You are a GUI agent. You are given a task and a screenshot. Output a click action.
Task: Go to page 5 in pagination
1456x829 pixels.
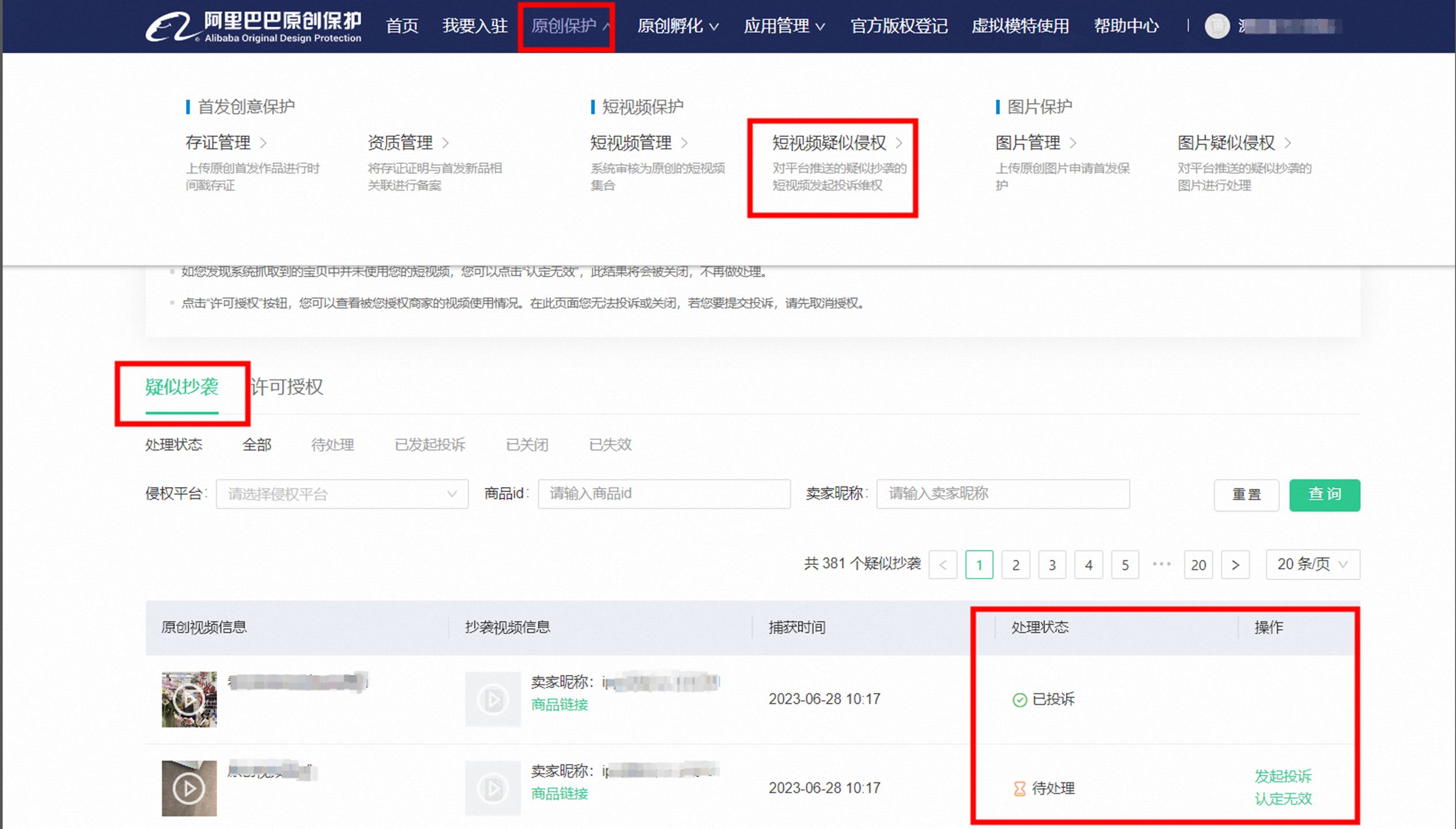click(x=1125, y=565)
